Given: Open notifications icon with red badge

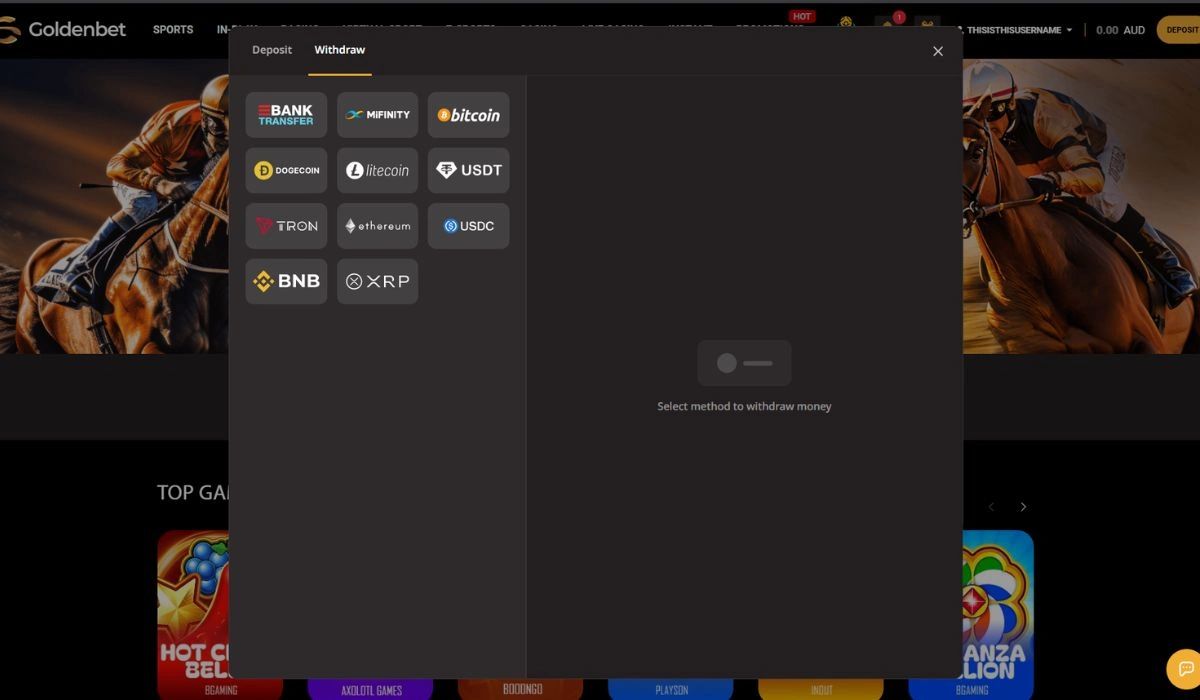Looking at the screenshot, I should click(x=888, y=24).
